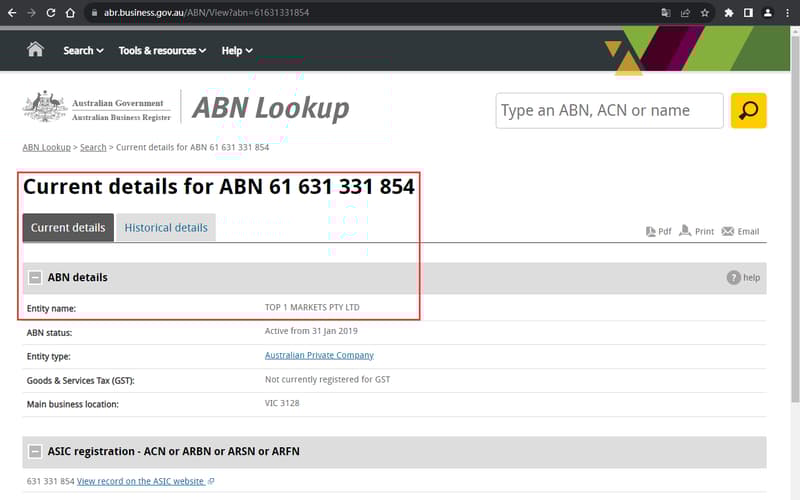Expand the Search dropdown menu
Image resolution: width=800 pixels, height=500 pixels.
[83, 51]
